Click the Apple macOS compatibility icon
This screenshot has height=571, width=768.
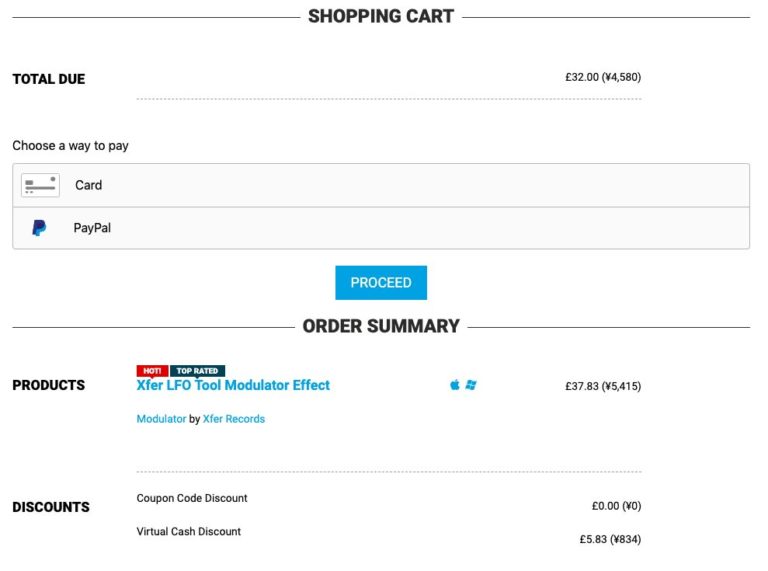(455, 385)
